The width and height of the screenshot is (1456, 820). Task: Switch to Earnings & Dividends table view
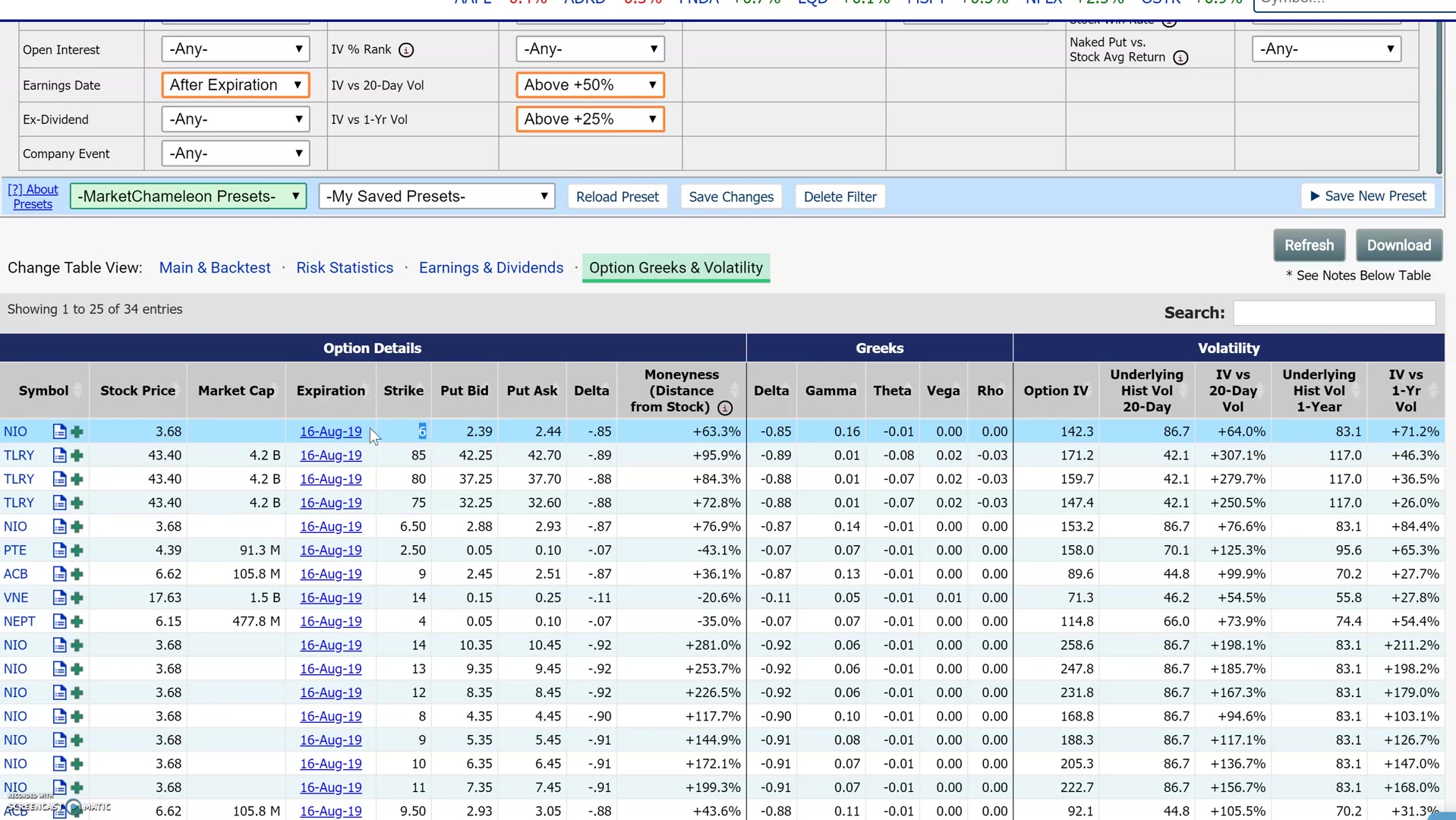point(491,268)
